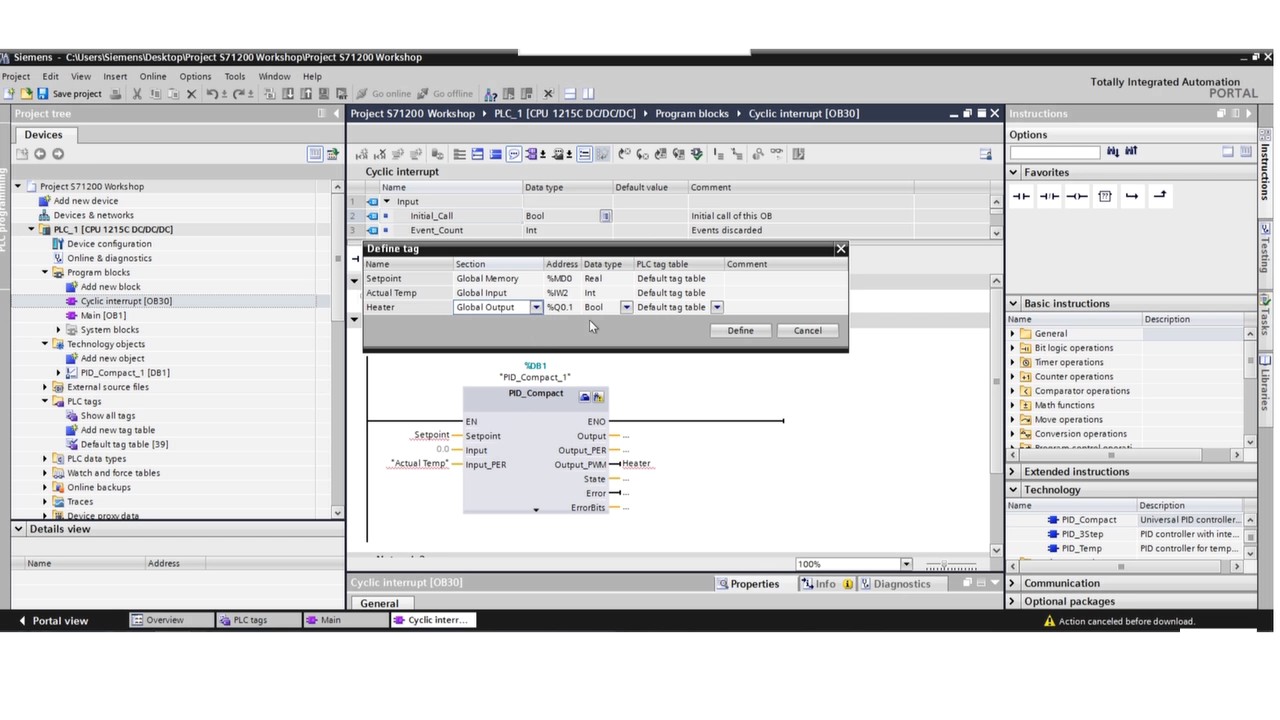Select Main [OB1] in Project tree
The height and width of the screenshot is (720, 1280).
[103, 315]
